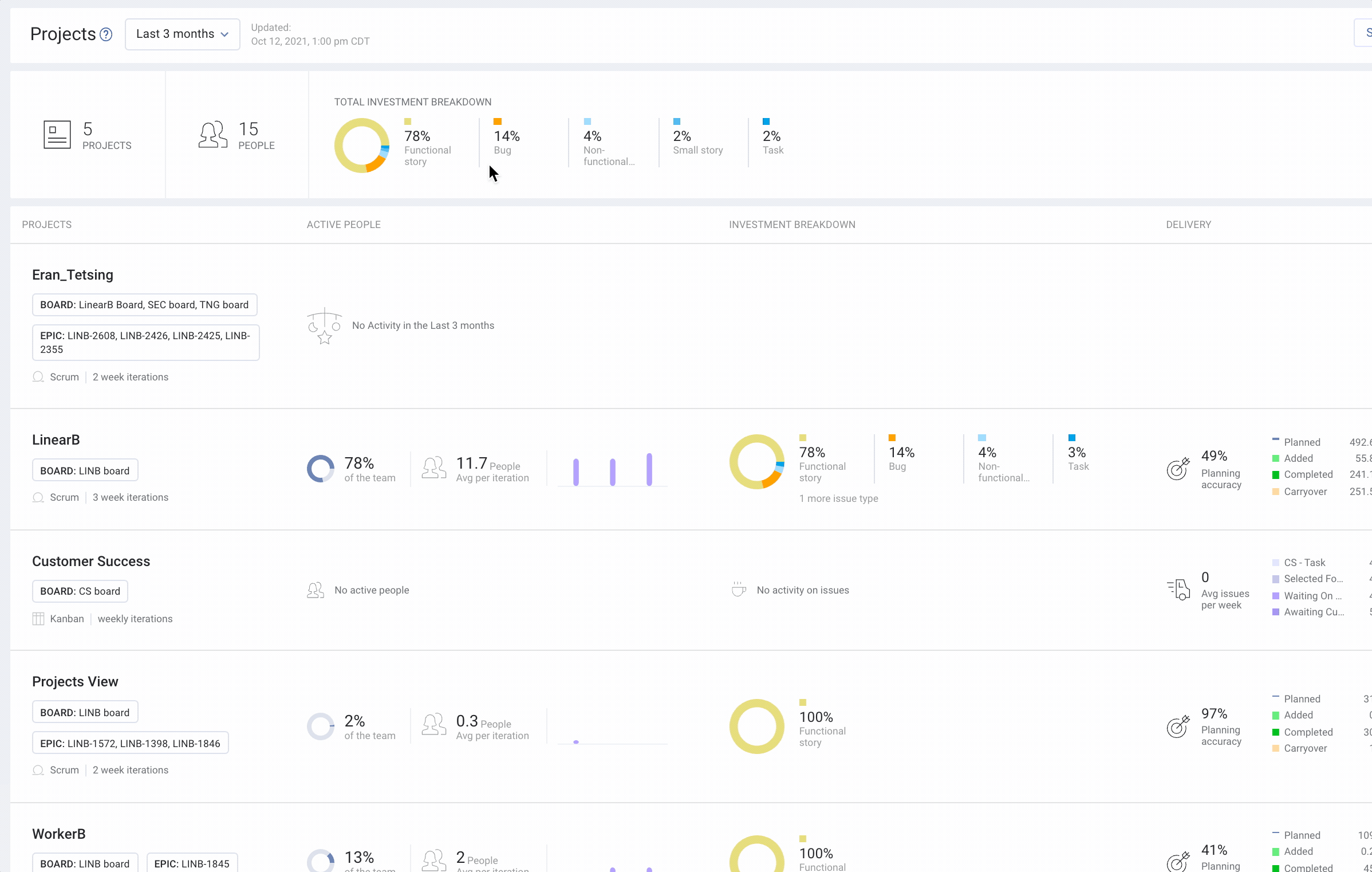Image resolution: width=1372 pixels, height=872 pixels.
Task: Click the BOARD: CS board tag
Action: (80, 591)
